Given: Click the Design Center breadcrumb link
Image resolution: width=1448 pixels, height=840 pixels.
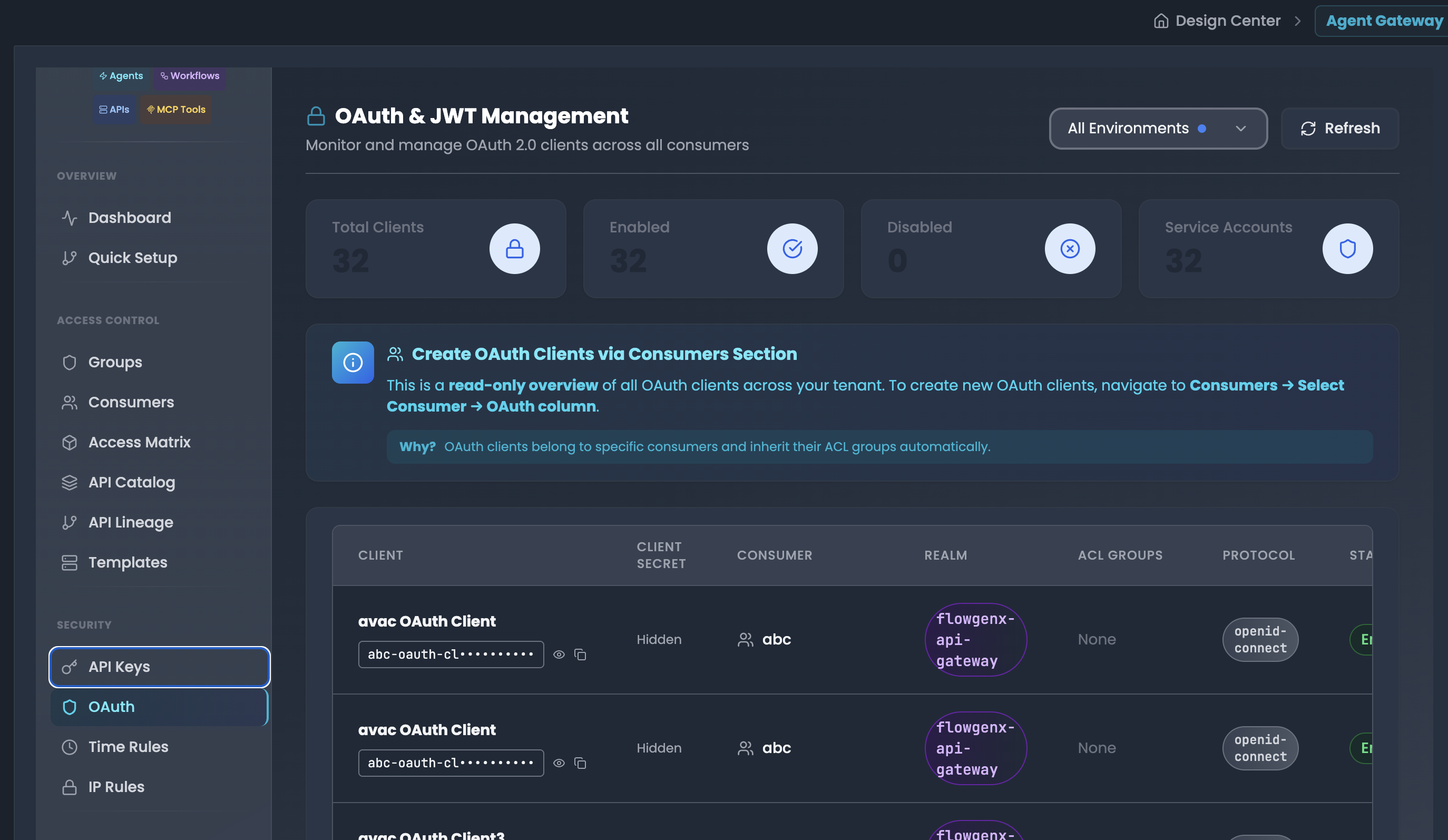Looking at the screenshot, I should pos(1227,21).
